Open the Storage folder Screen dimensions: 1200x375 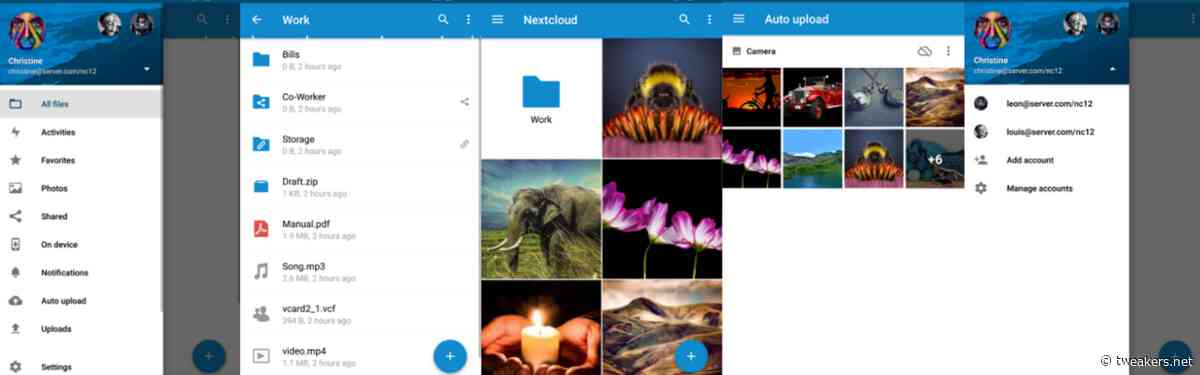[360, 144]
